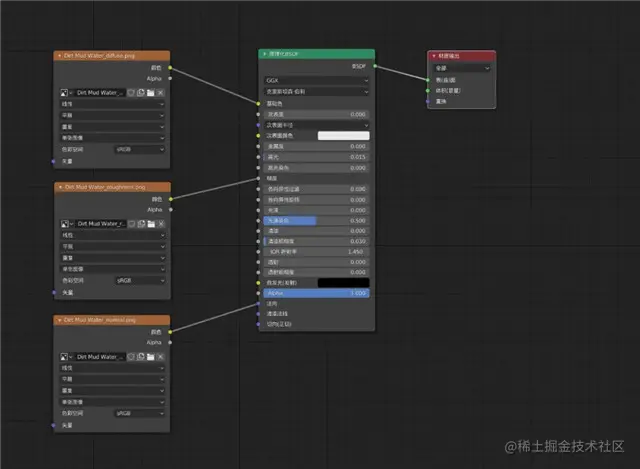The image size is (640, 469).
Task: Click the white subsurface color swatch
Action: tap(344, 136)
